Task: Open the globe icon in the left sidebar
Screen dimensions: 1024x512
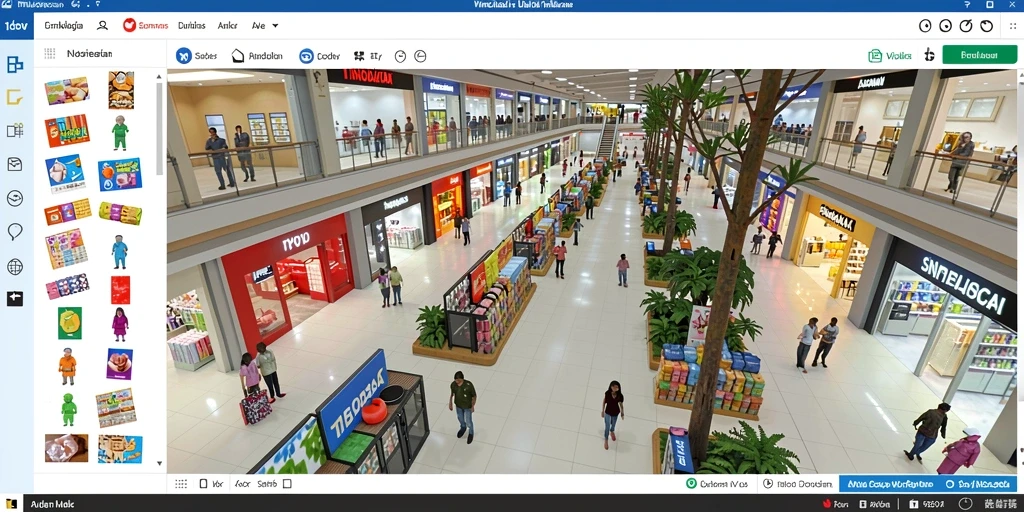Action: [x=15, y=266]
